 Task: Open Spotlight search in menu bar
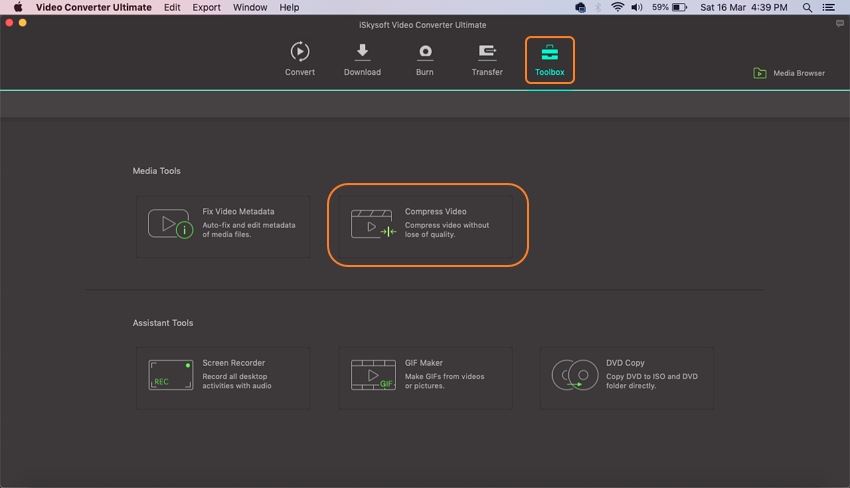coord(807,7)
